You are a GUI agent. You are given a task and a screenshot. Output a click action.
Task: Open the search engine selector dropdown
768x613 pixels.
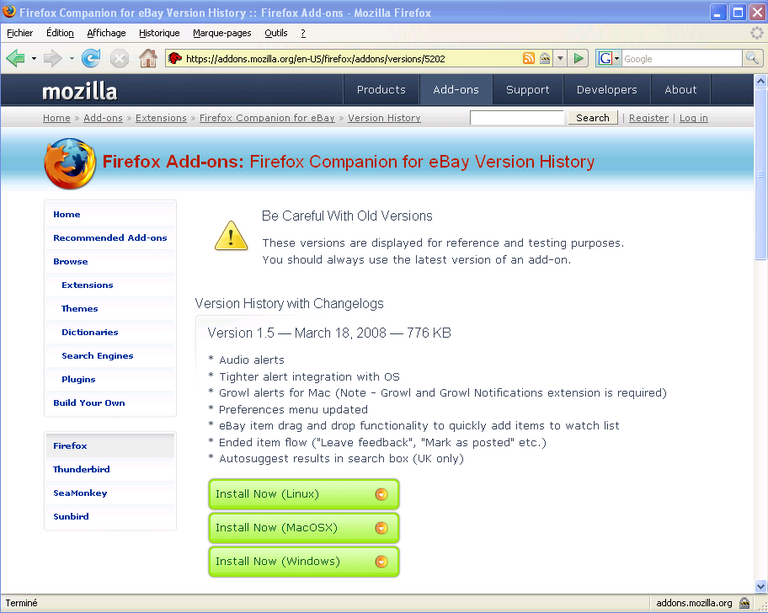(x=617, y=59)
